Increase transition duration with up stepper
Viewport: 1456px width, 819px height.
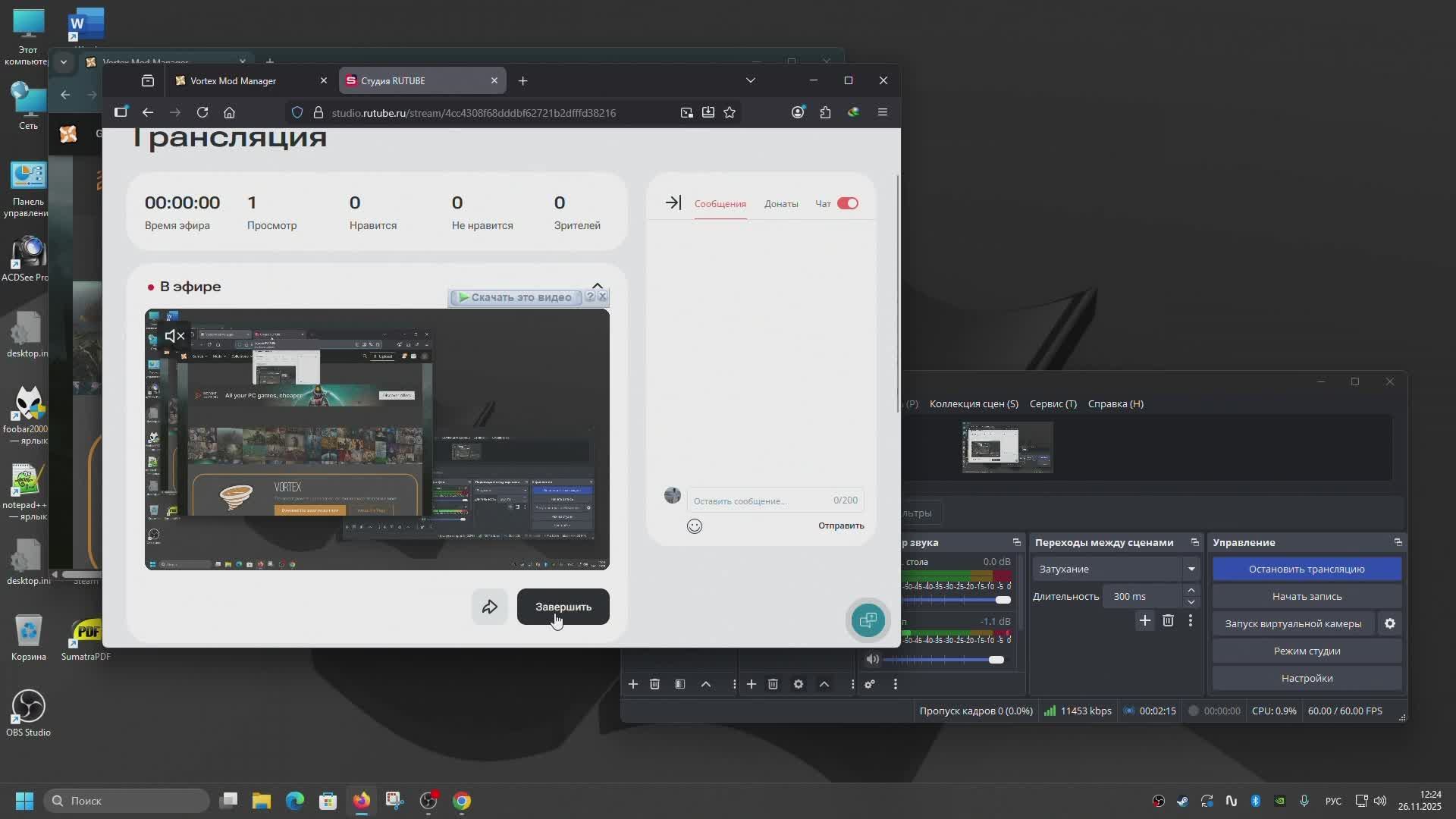pos(1191,590)
